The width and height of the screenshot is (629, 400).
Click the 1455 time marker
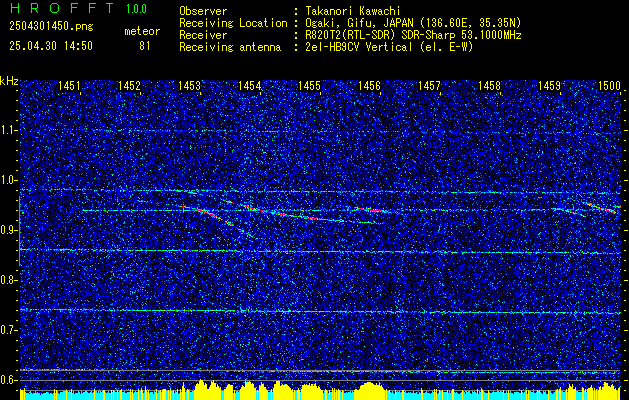[x=309, y=85]
